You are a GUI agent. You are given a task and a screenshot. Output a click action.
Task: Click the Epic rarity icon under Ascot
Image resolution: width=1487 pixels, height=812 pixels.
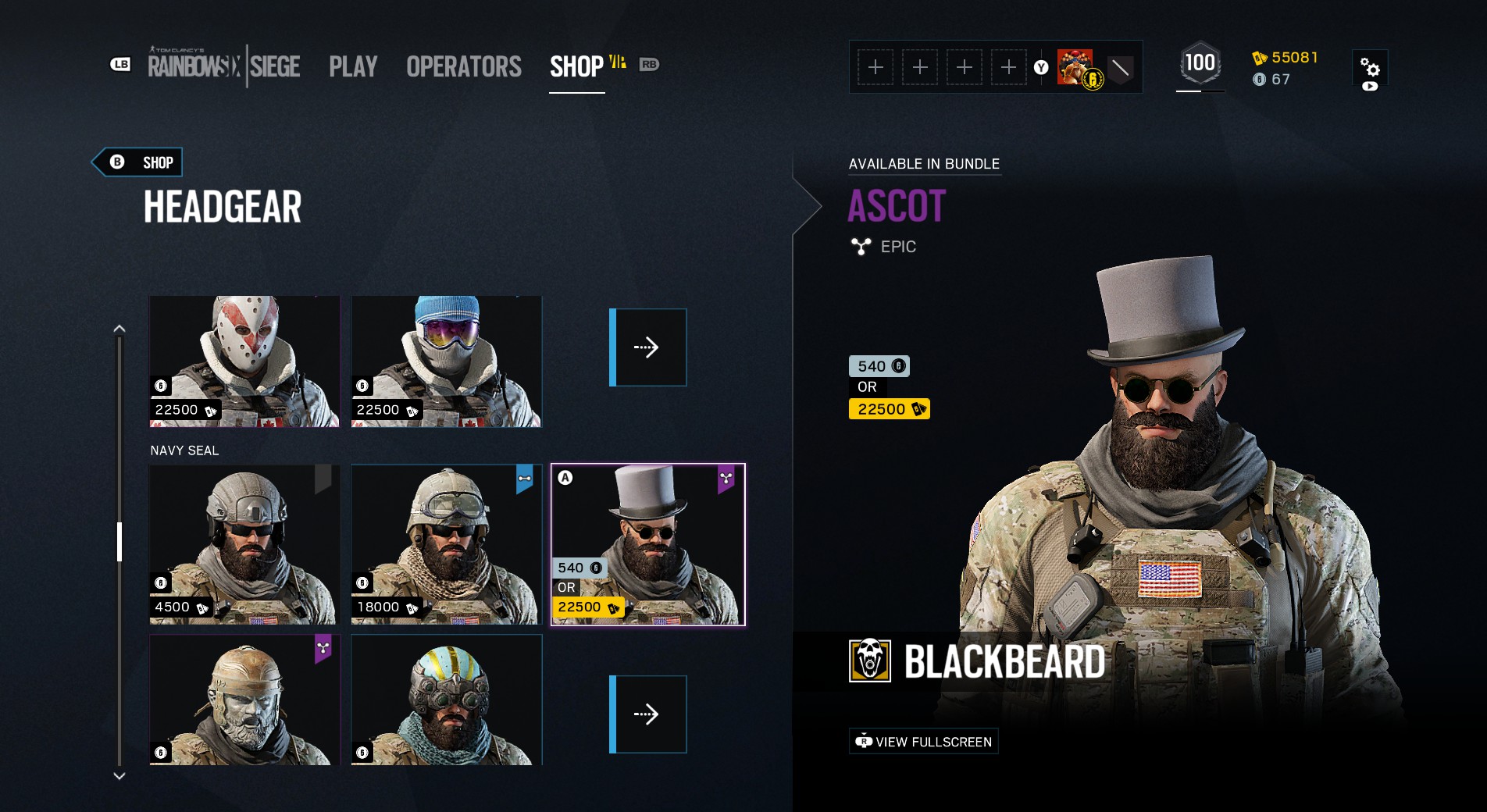tap(861, 247)
